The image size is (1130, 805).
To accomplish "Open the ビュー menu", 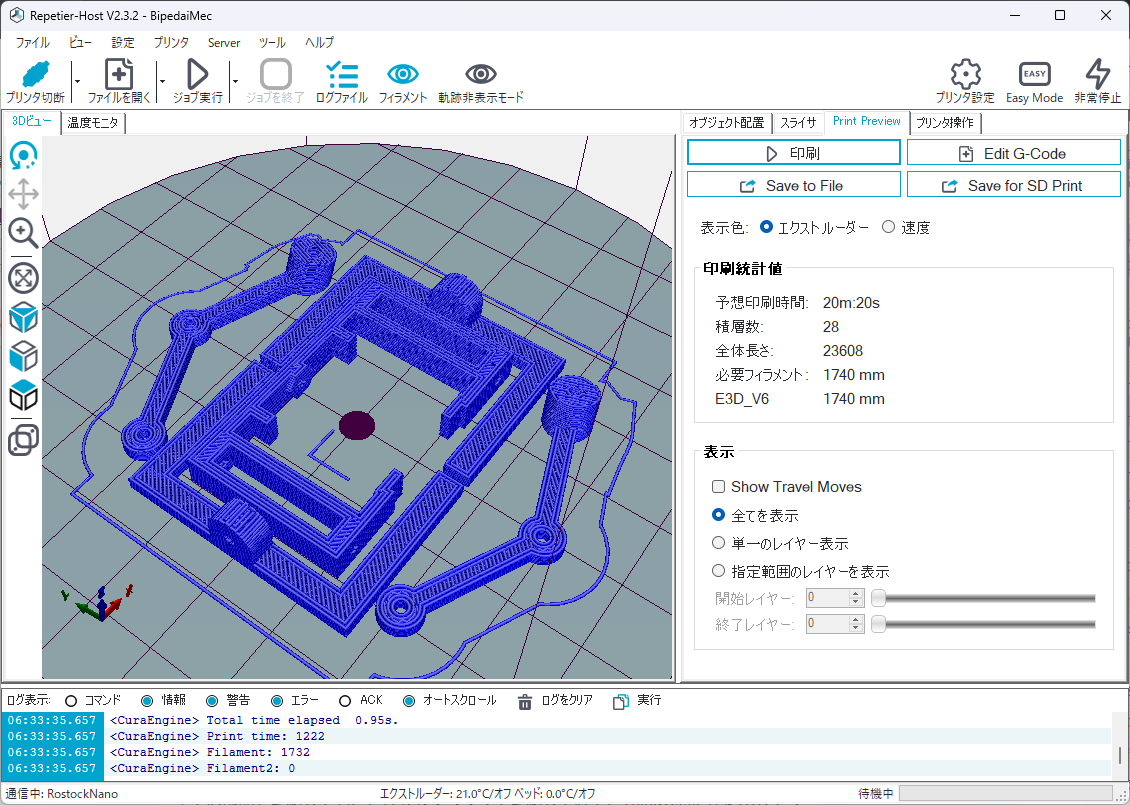I will (80, 43).
